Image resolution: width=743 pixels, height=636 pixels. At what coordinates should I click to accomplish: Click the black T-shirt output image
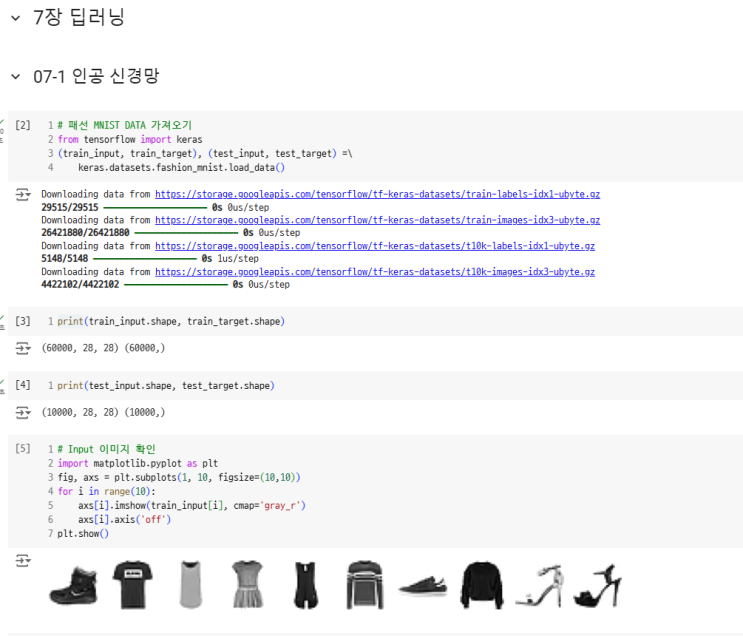coord(132,585)
